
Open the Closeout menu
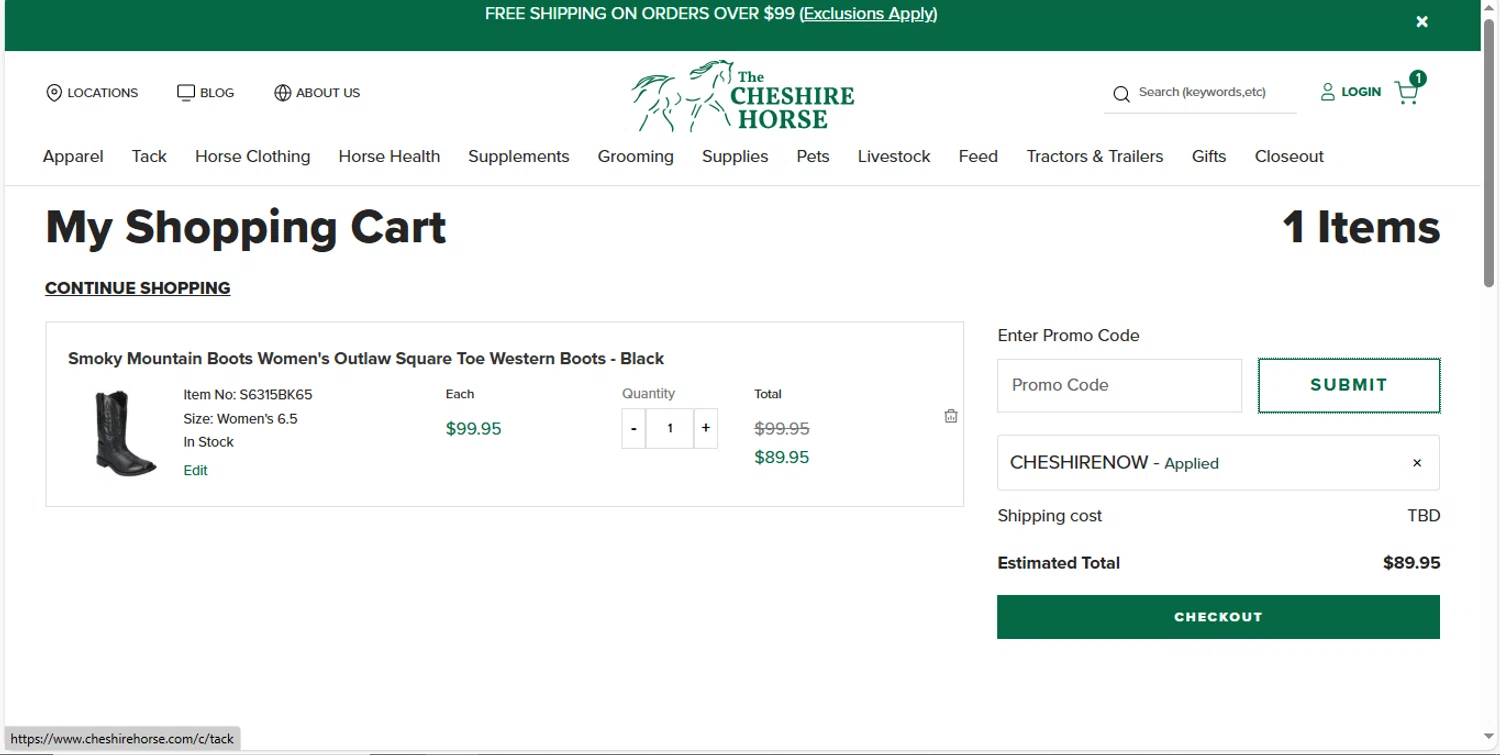[x=1289, y=156]
